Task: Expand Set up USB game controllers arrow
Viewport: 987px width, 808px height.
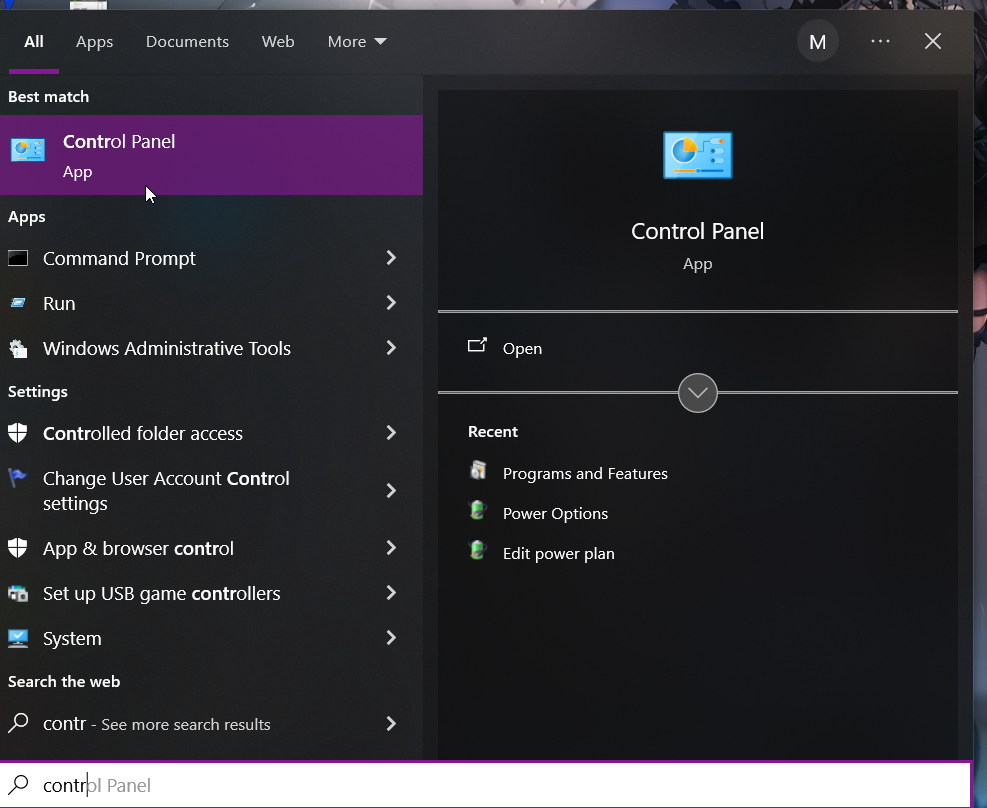Action: click(x=391, y=593)
